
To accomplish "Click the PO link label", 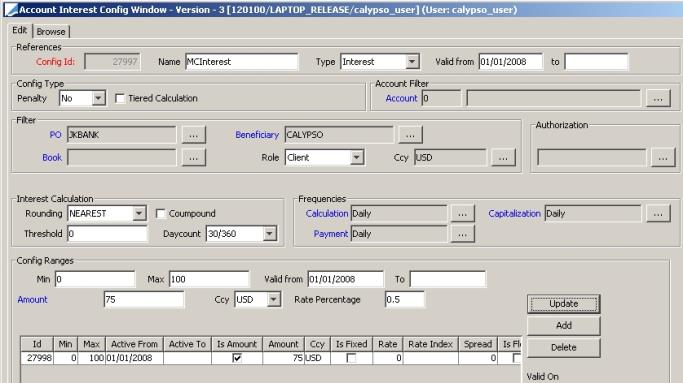I will coord(55,135).
